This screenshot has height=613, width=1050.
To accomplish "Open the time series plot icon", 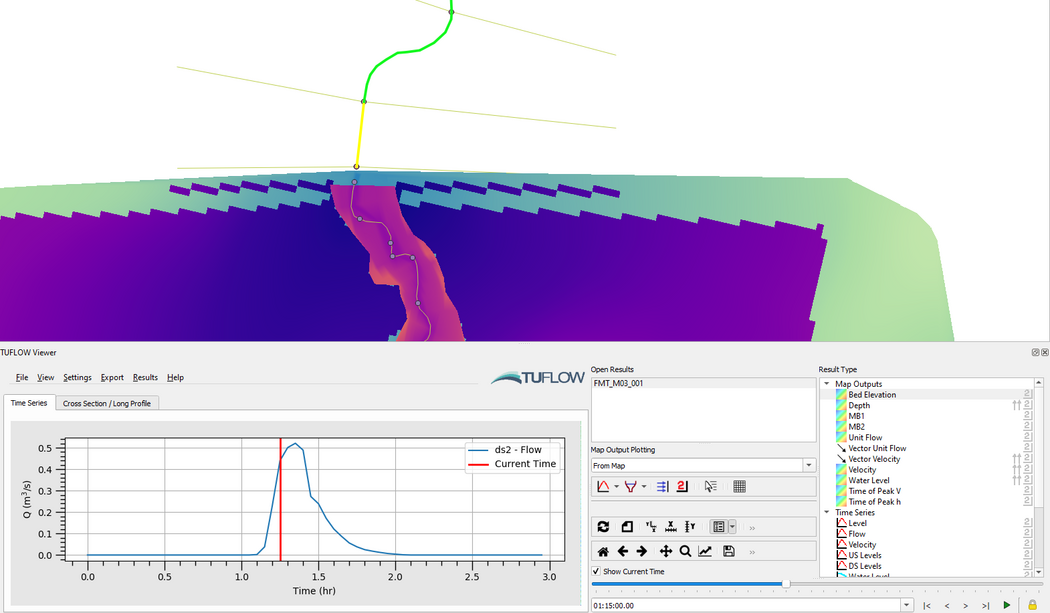I will 603,486.
